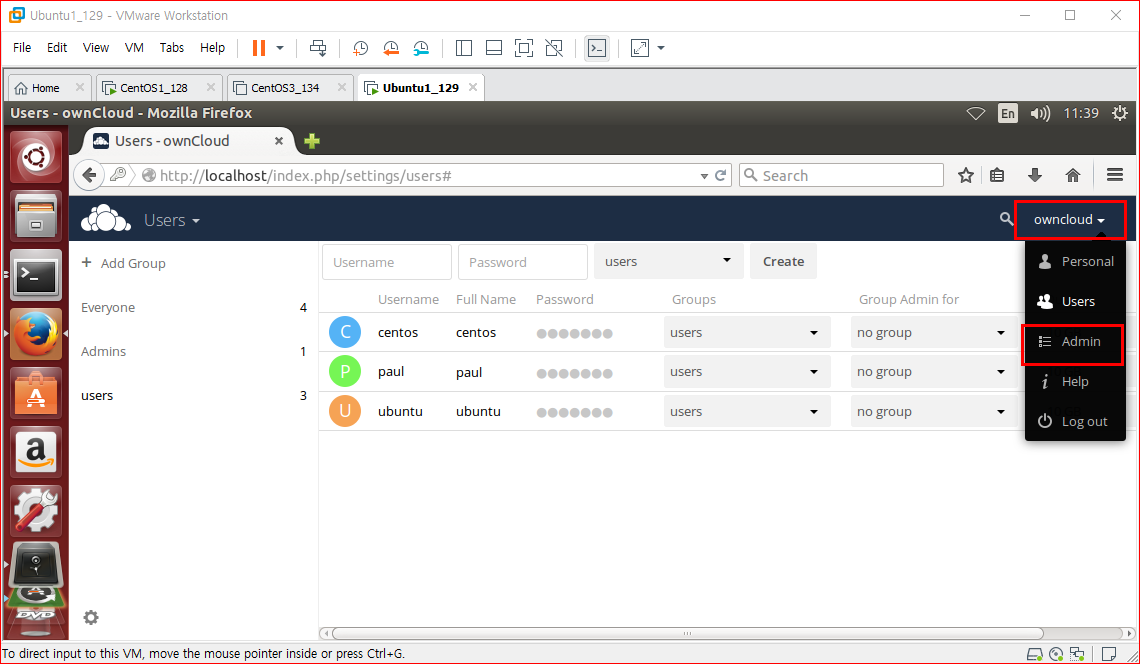
Task: Select Personal from the user menu
Action: [1075, 262]
